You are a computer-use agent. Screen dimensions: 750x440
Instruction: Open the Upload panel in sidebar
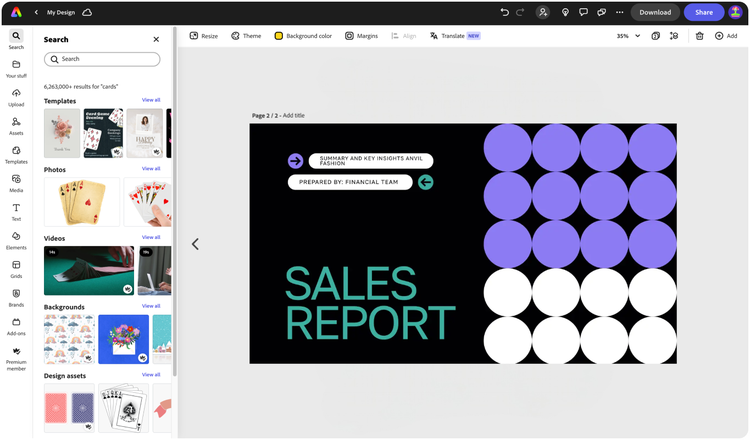tap(16, 98)
